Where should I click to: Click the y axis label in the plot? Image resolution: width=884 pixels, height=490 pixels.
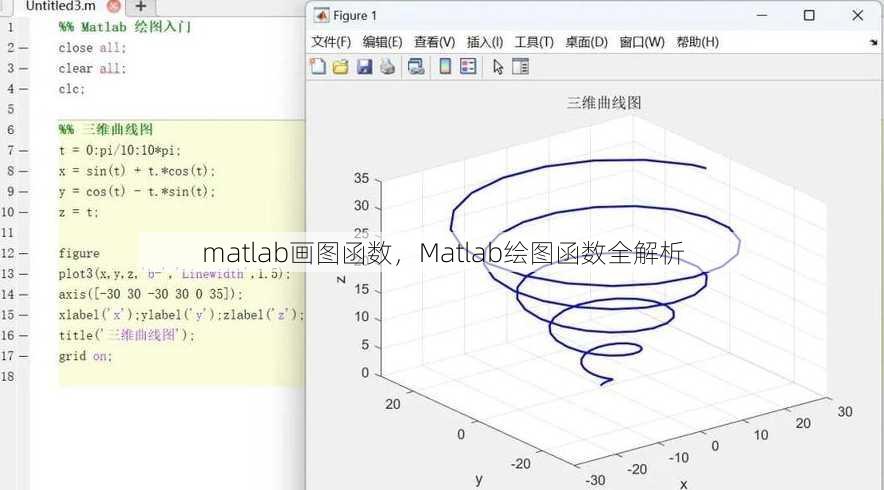(479, 479)
